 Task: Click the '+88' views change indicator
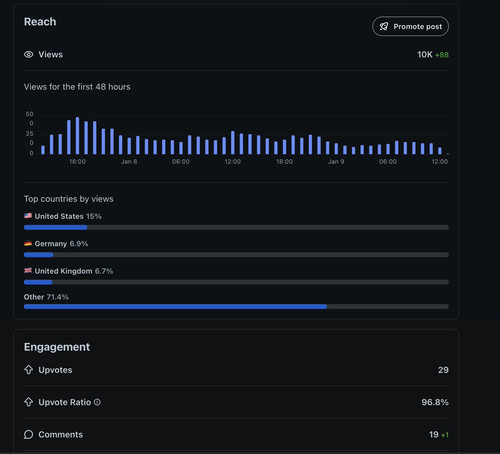point(442,55)
